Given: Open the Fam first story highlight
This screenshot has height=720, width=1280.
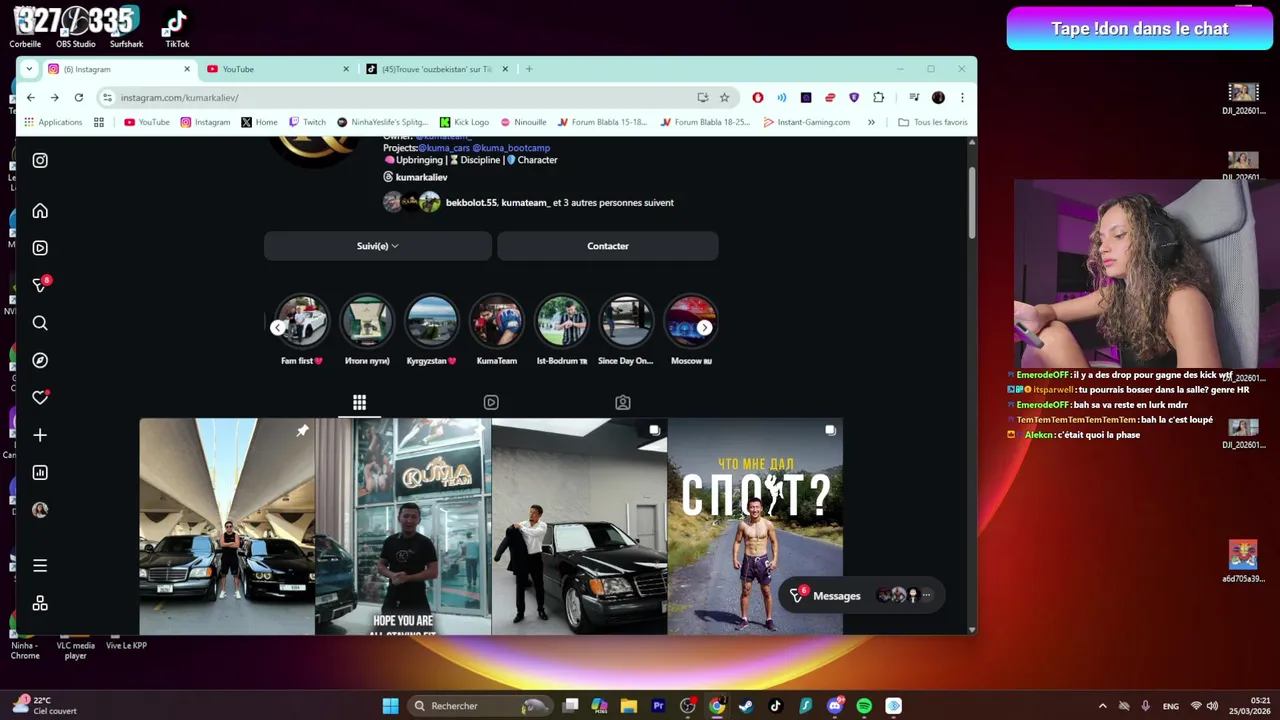Looking at the screenshot, I should 302,322.
